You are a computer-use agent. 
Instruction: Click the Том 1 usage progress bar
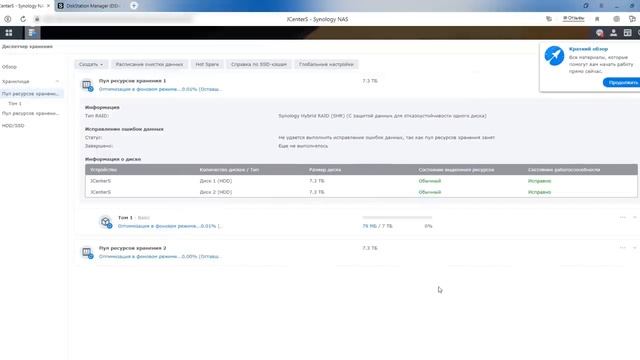point(397,218)
